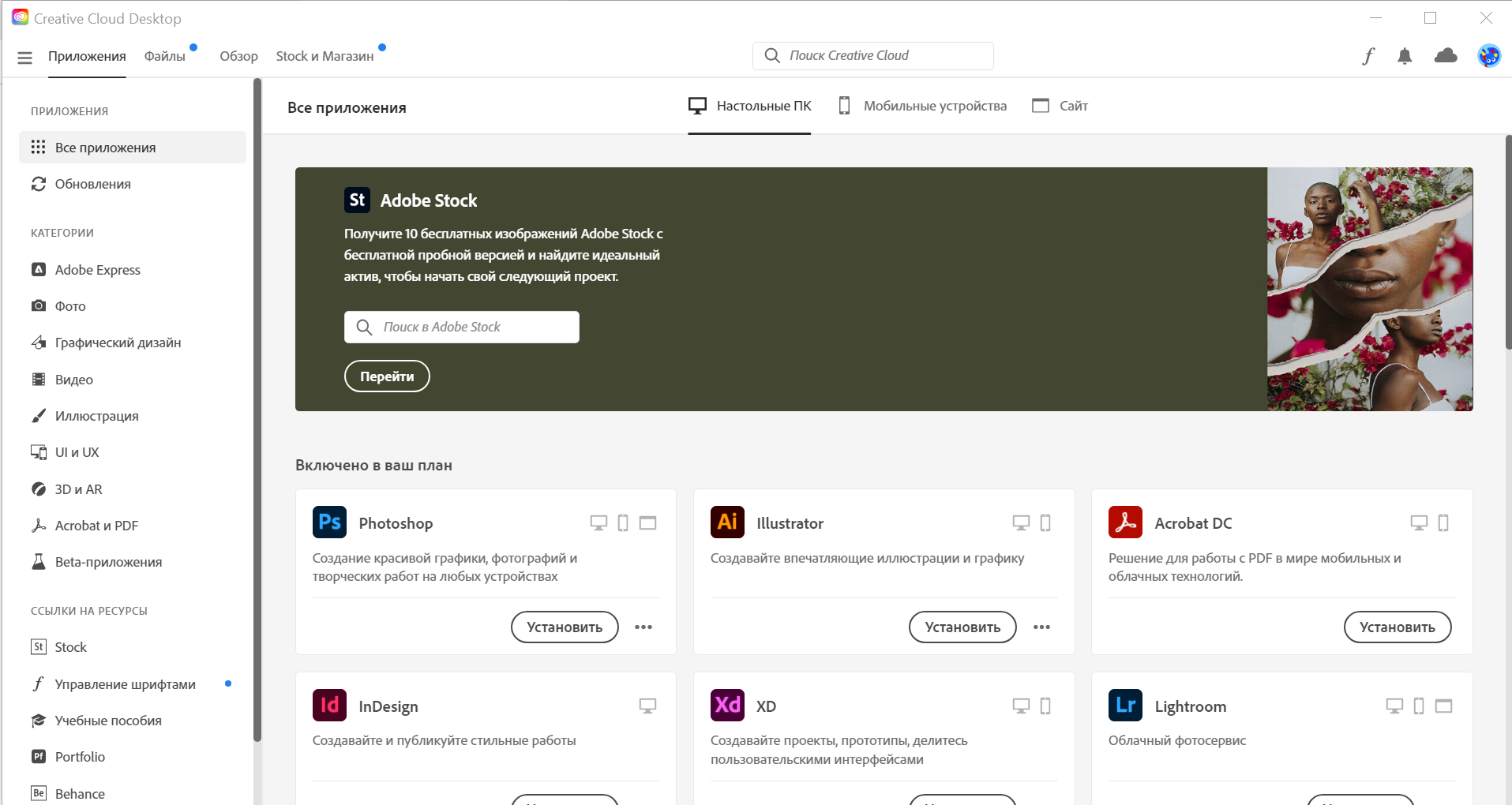
Task: Click the sidebar vertical scrollbar
Action: pos(257,410)
